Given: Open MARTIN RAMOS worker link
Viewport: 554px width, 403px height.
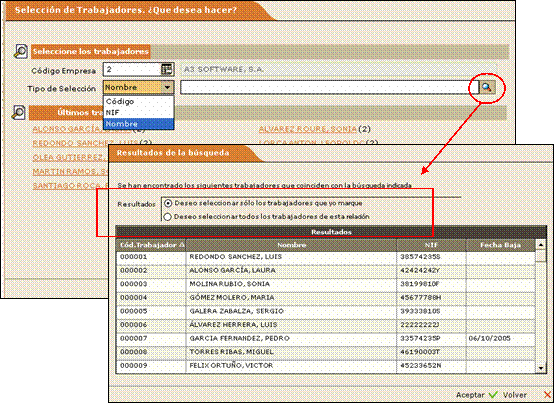Looking at the screenshot, I should coord(70,172).
